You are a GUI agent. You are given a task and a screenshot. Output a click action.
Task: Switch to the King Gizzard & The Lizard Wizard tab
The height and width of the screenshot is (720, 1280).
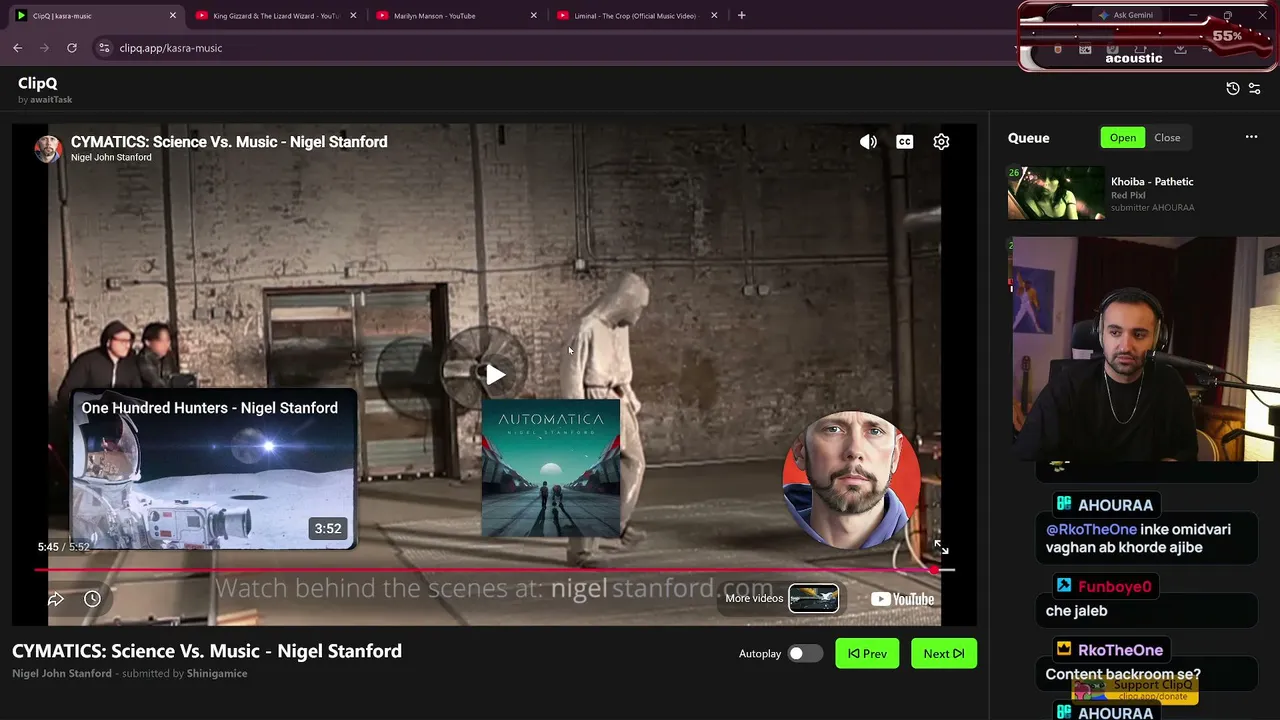coord(276,16)
